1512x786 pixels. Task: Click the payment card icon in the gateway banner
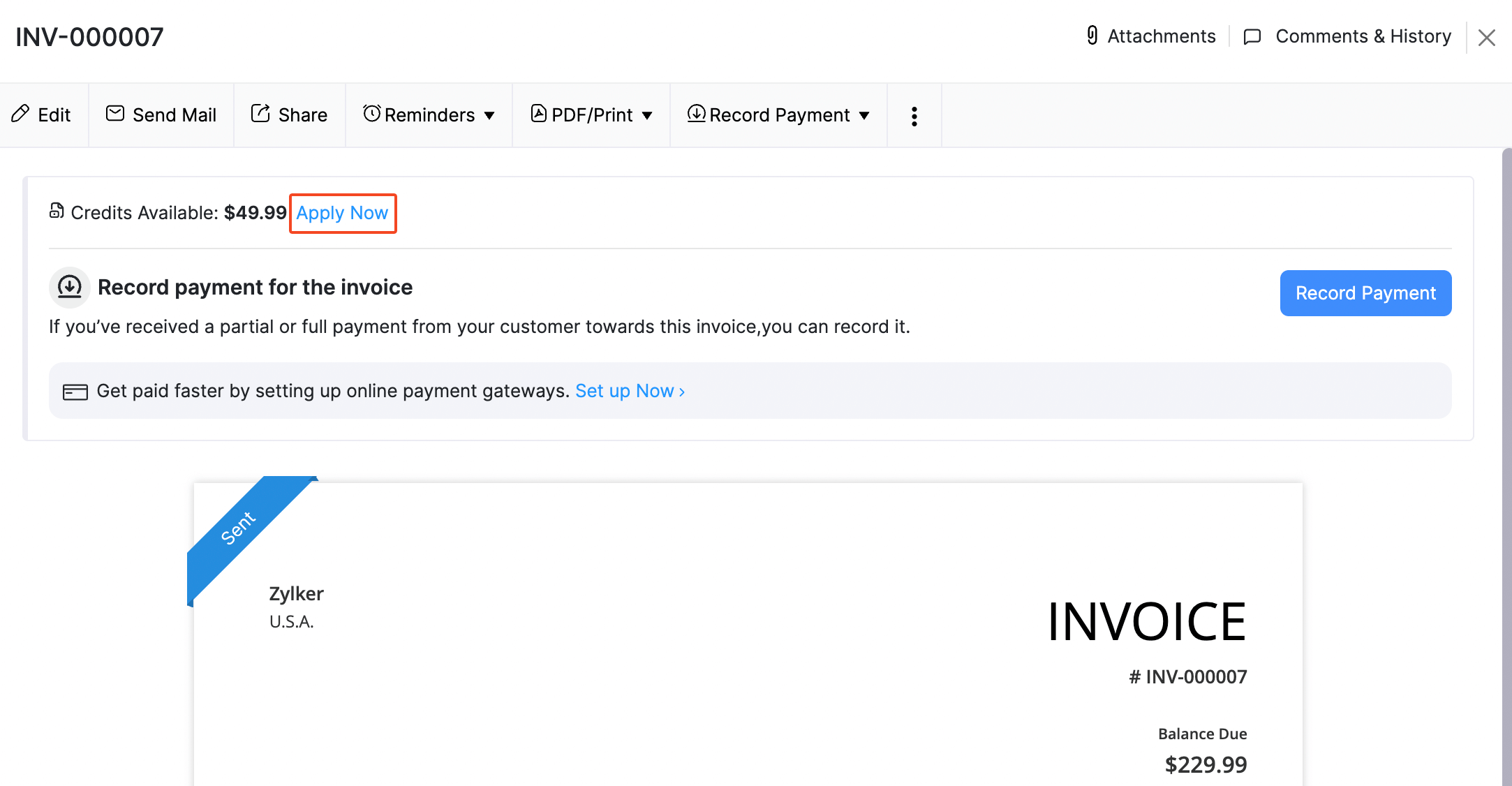coord(75,391)
